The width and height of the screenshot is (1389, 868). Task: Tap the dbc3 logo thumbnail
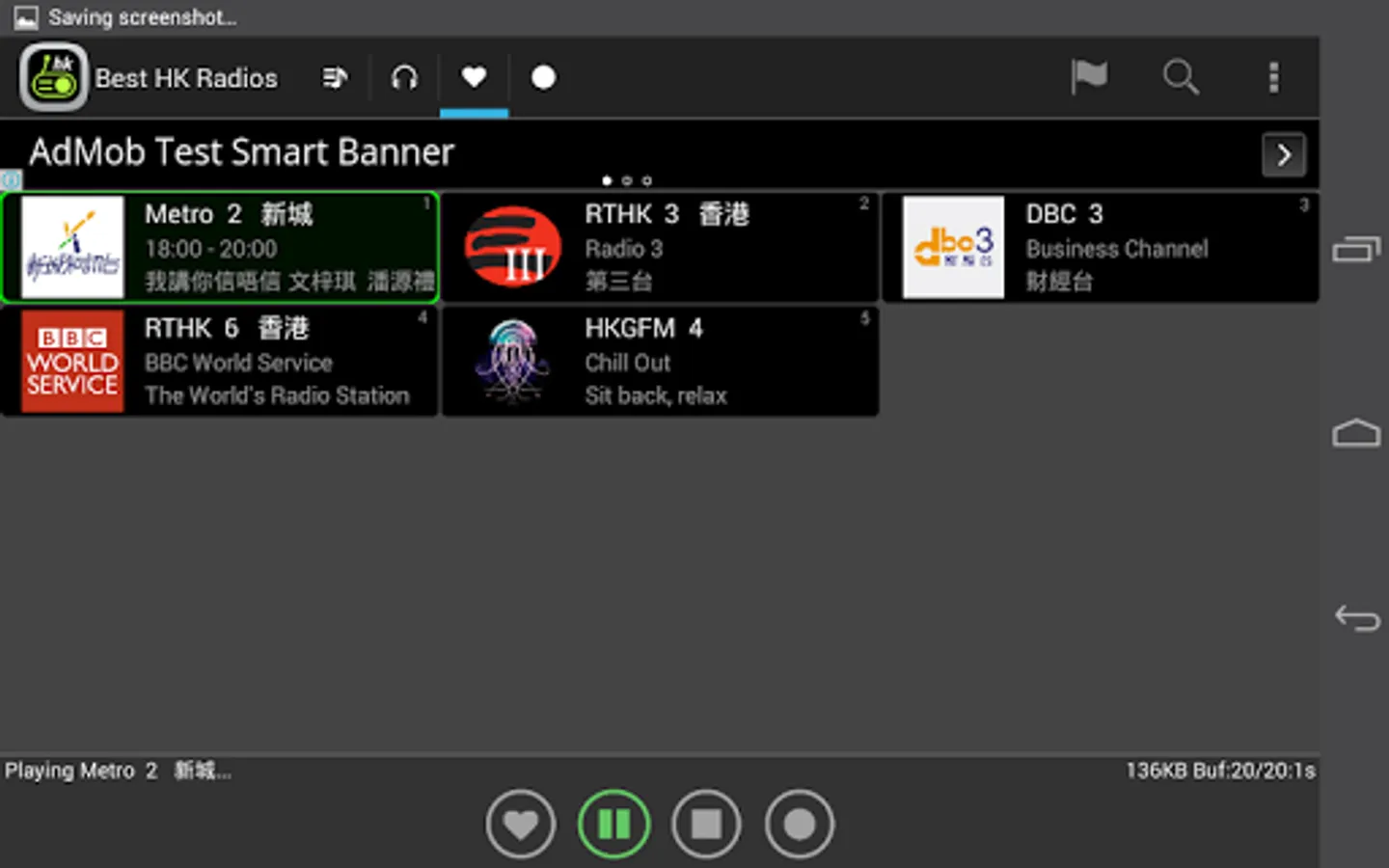pyautogui.click(x=953, y=247)
